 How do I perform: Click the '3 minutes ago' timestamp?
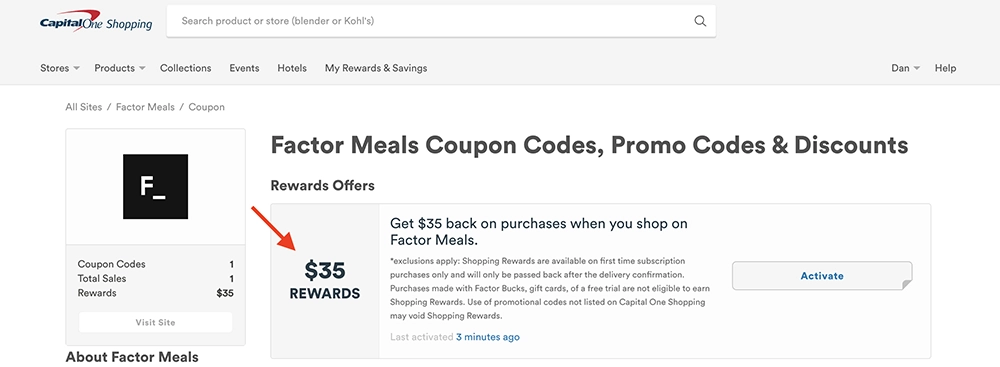coord(488,337)
